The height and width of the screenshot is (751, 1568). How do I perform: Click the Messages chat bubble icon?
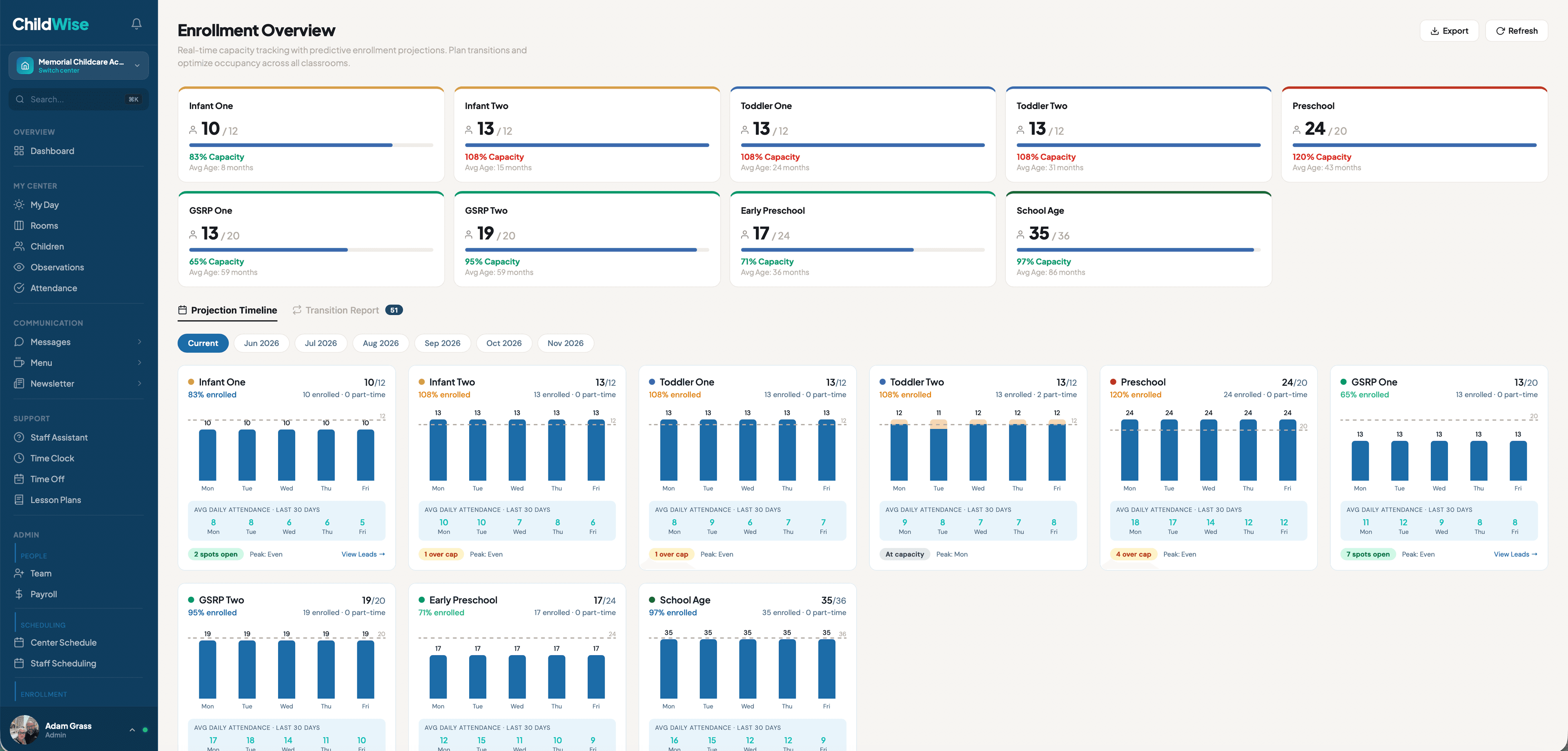click(x=19, y=342)
